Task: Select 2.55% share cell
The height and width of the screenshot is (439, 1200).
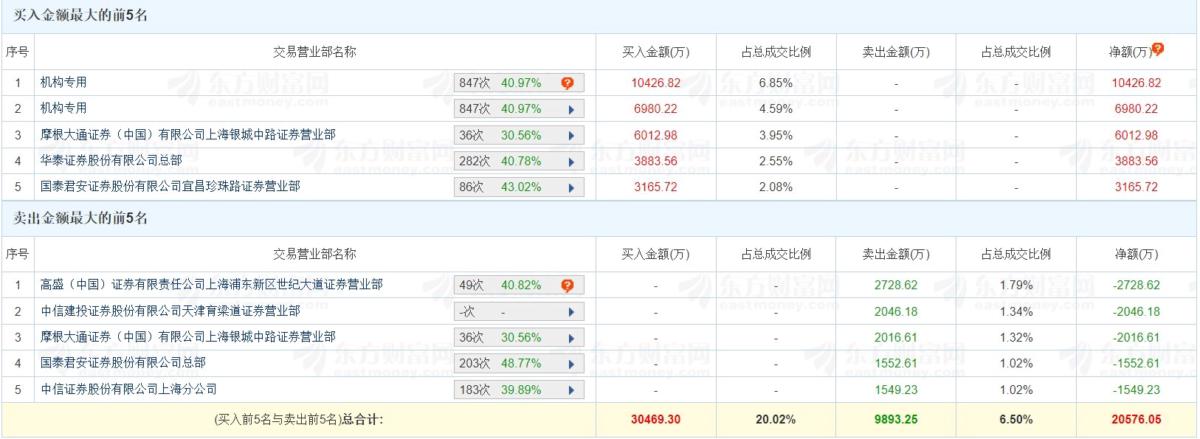Action: point(776,160)
